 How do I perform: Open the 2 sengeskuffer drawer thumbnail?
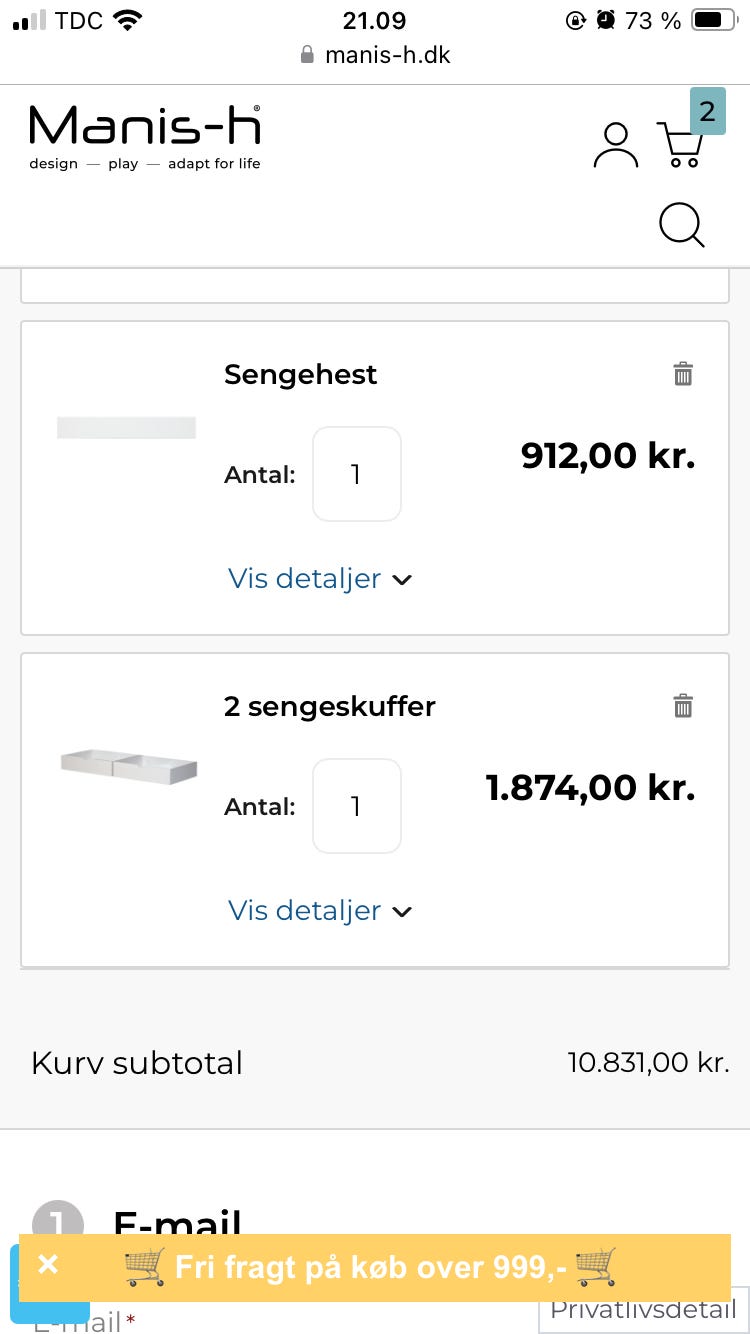(128, 766)
